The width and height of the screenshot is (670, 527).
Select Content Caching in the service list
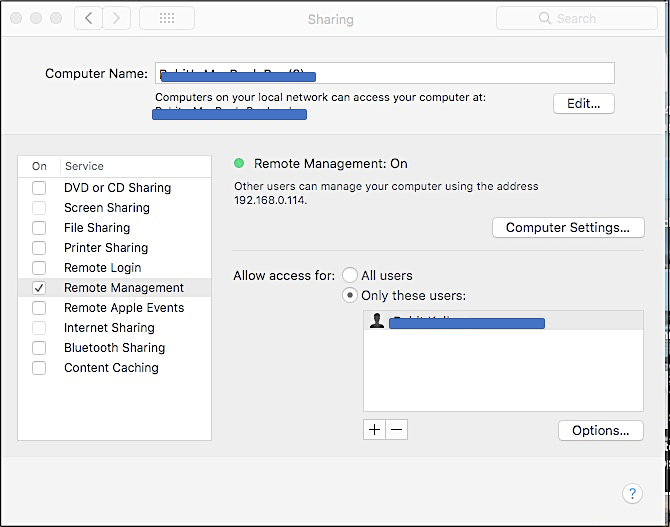(111, 368)
